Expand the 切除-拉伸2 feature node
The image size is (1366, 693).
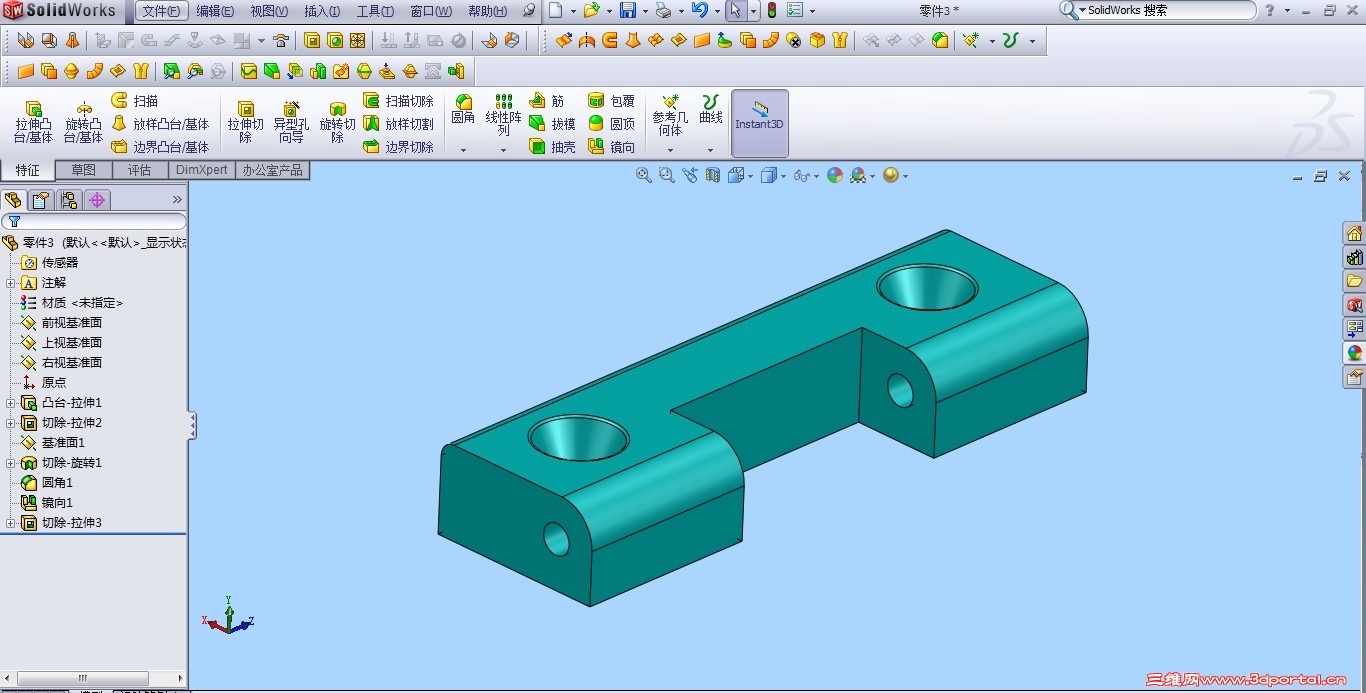[x=11, y=423]
